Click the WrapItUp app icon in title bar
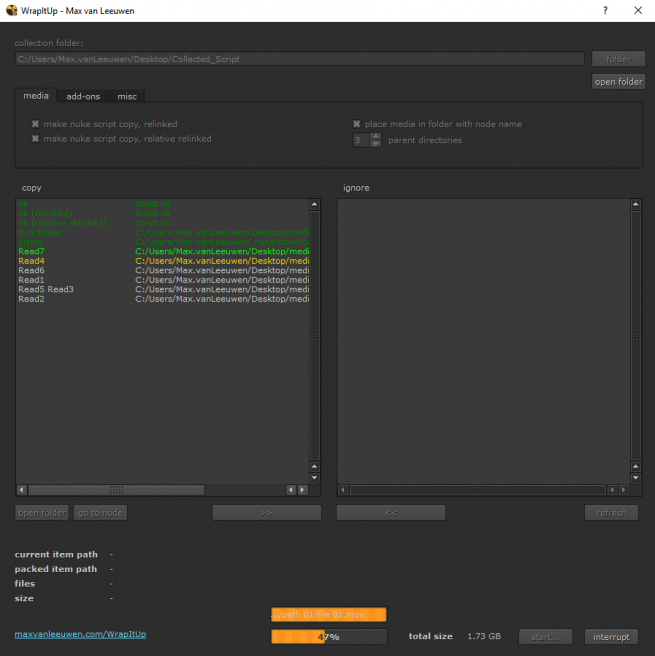The width and height of the screenshot is (655, 656). click(11, 10)
